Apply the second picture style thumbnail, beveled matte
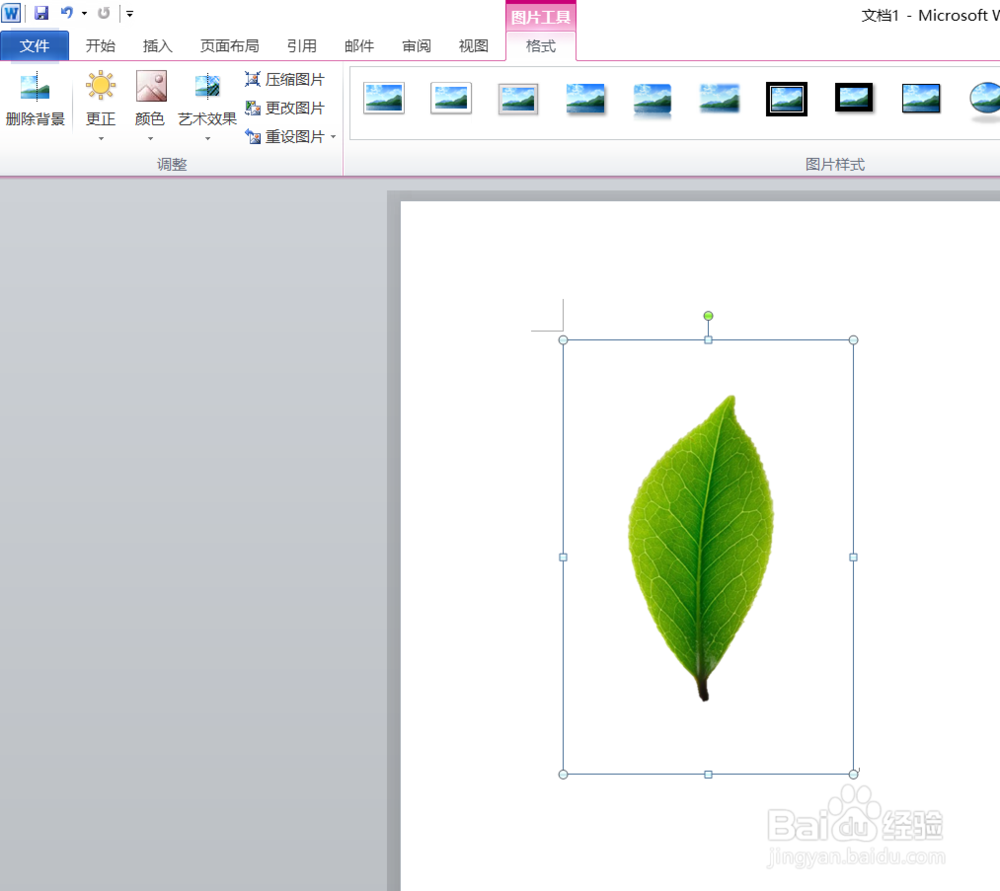This screenshot has height=891, width=1000. 451,99
